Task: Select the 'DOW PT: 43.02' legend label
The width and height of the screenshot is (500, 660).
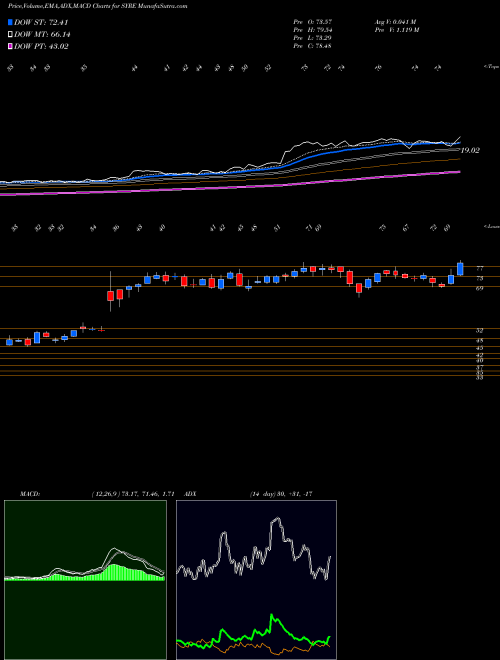Action: 41,46
